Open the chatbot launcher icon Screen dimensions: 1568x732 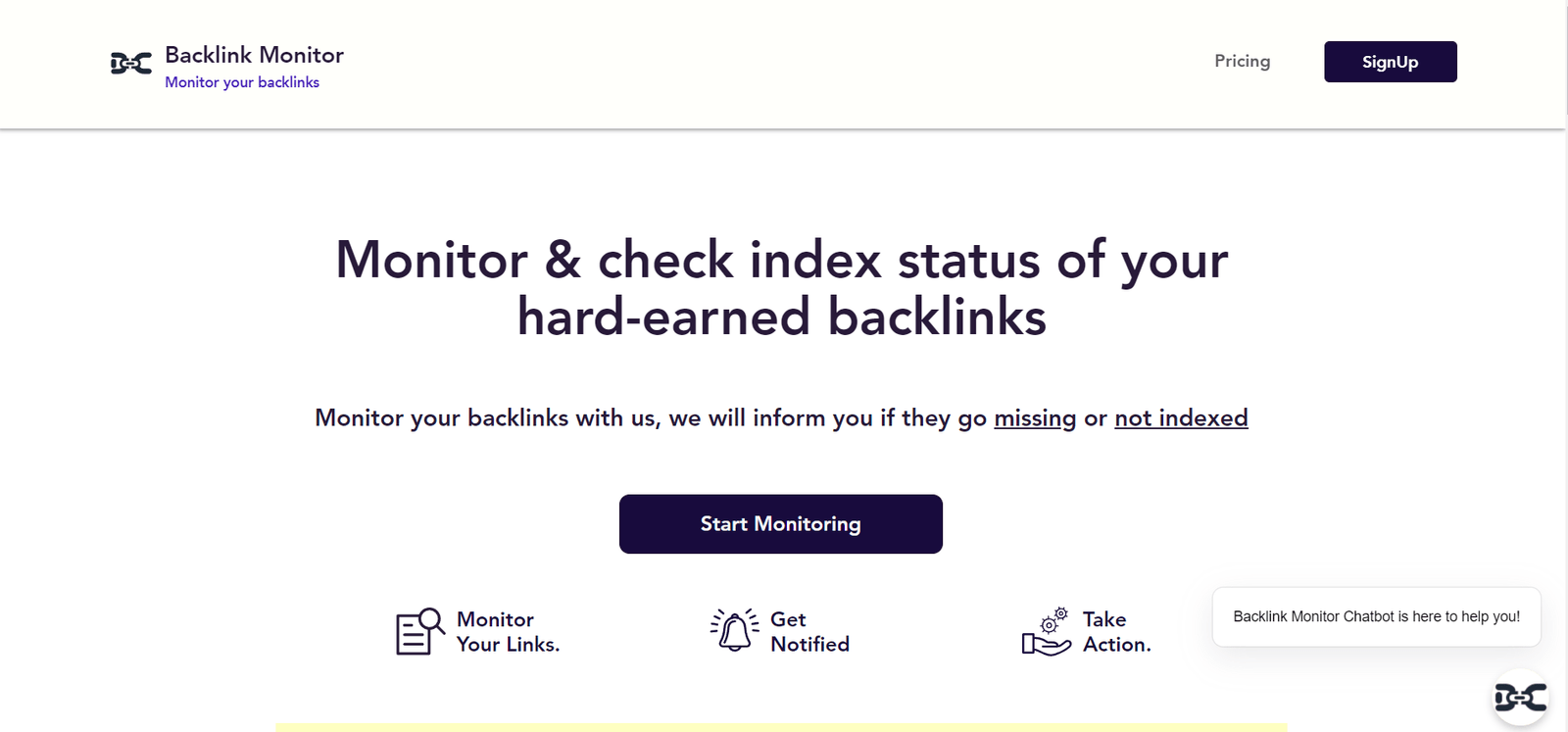pos(1520,698)
